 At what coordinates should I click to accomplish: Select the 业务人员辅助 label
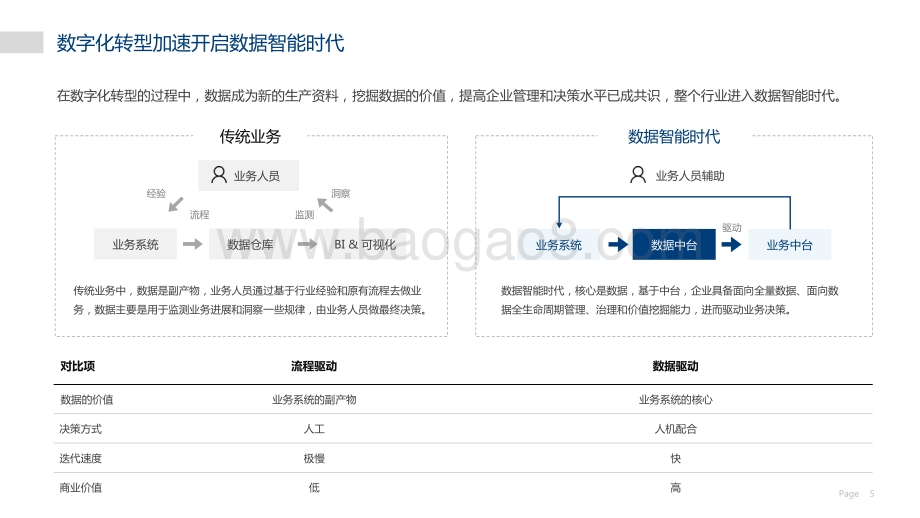click(x=690, y=176)
